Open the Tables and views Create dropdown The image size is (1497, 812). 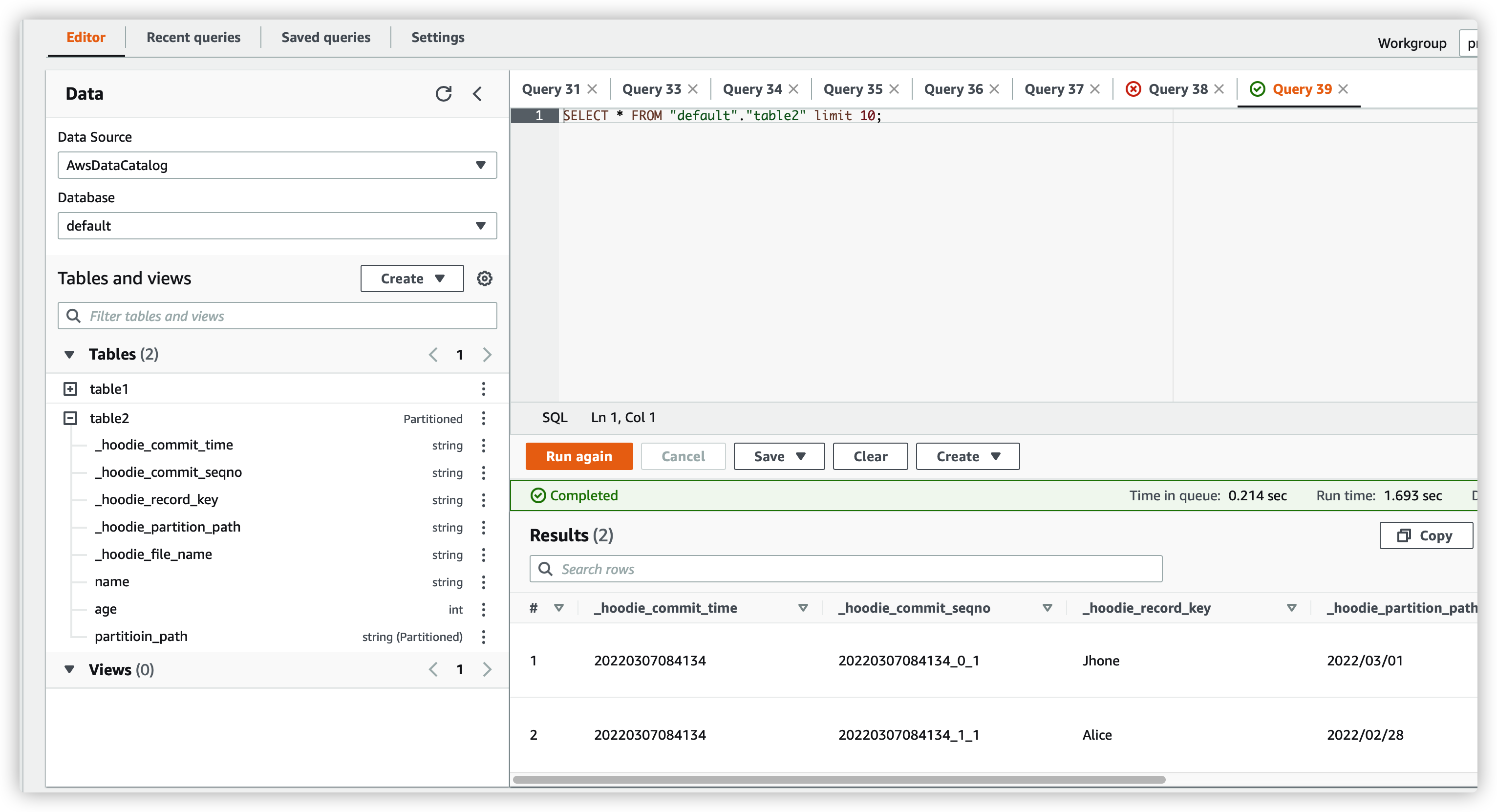pyautogui.click(x=412, y=278)
